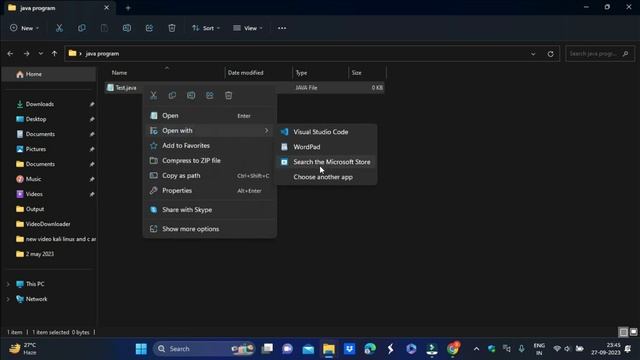Image resolution: width=640 pixels, height=360 pixels.
Task: Expand the Network tree node
Action: click(8, 299)
